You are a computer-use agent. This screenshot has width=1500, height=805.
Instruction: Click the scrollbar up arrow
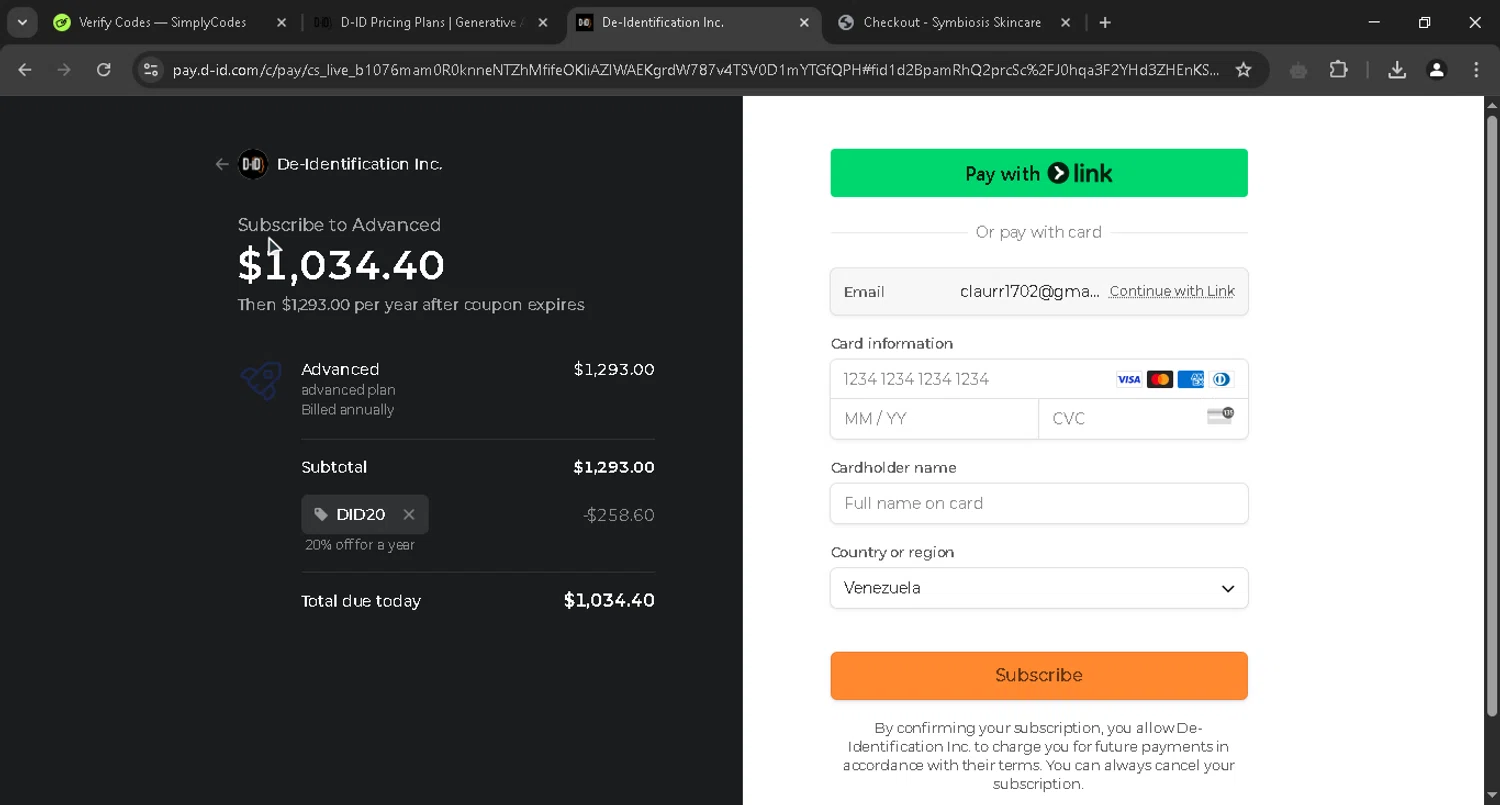click(x=1492, y=104)
